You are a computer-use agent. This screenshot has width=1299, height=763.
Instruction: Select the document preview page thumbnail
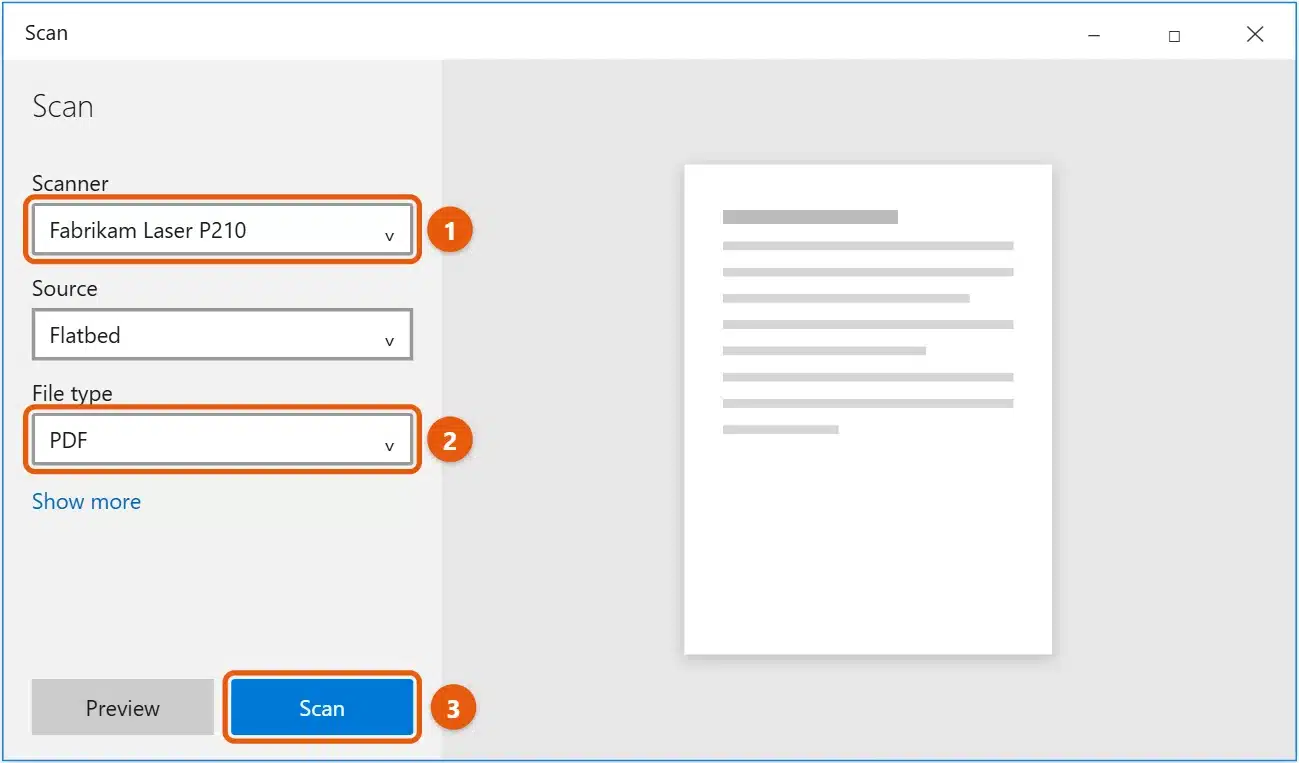tap(868, 409)
